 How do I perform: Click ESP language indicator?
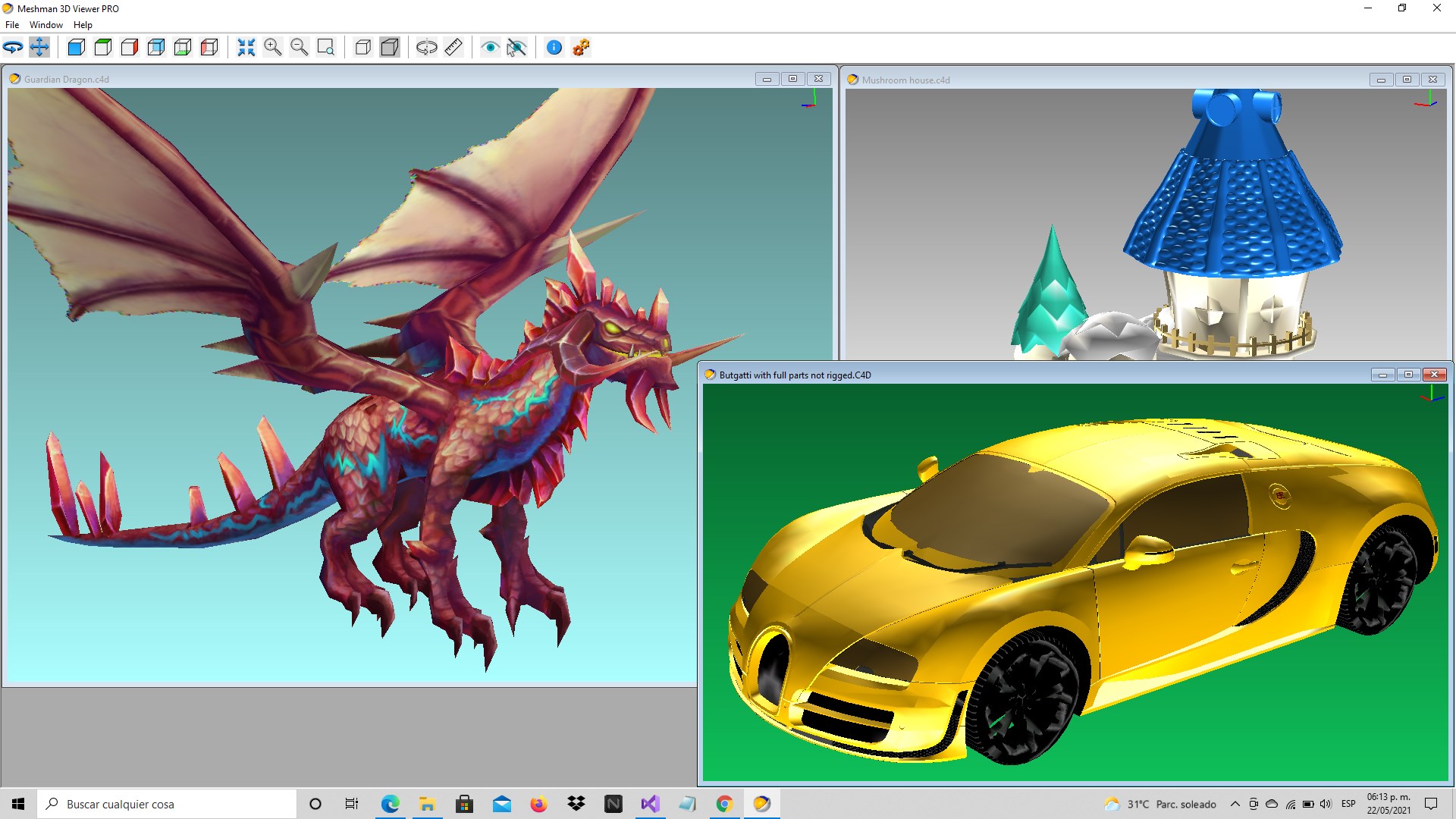click(x=1348, y=804)
